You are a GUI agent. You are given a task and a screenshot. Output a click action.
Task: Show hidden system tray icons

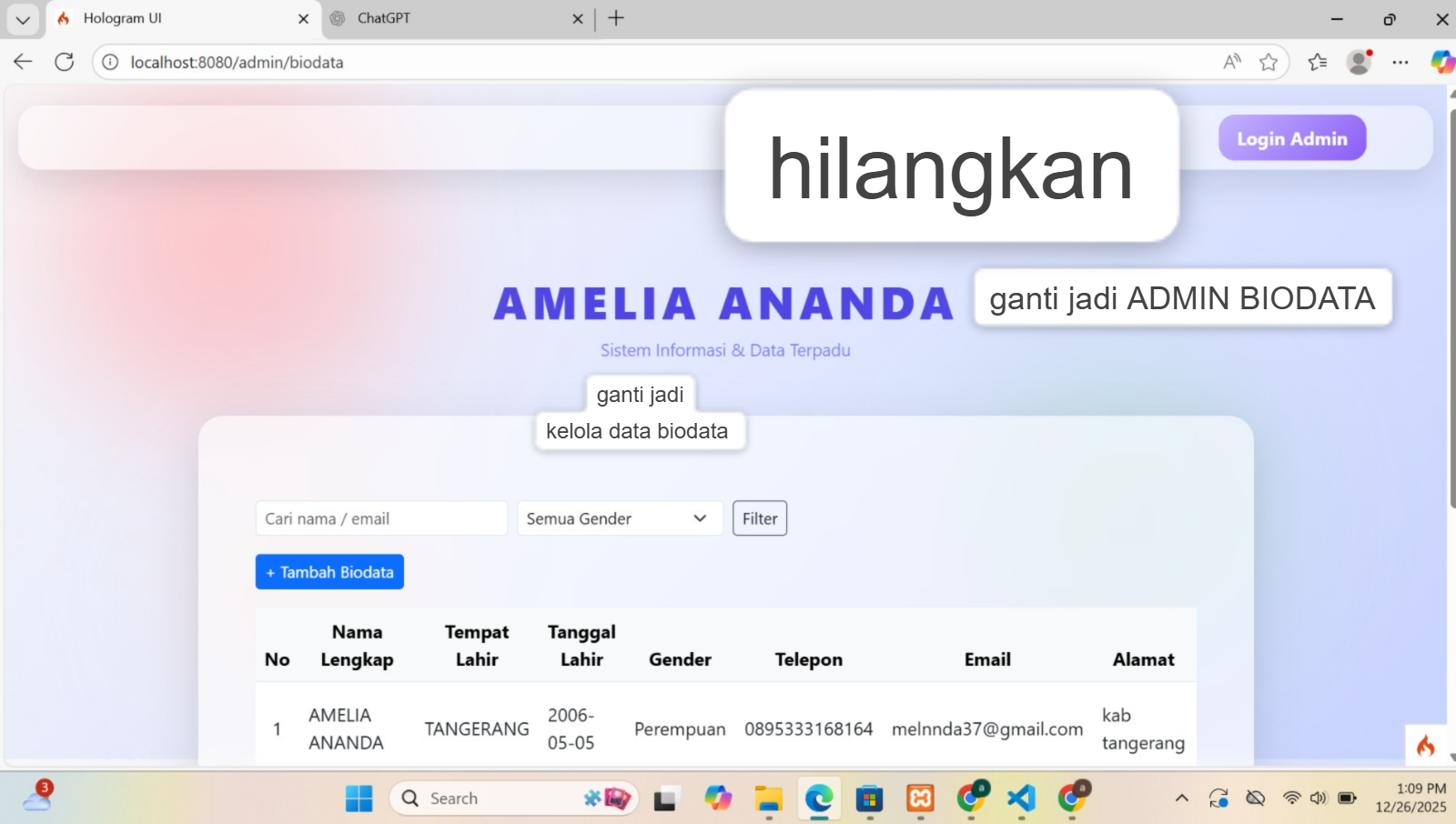pos(1181,799)
